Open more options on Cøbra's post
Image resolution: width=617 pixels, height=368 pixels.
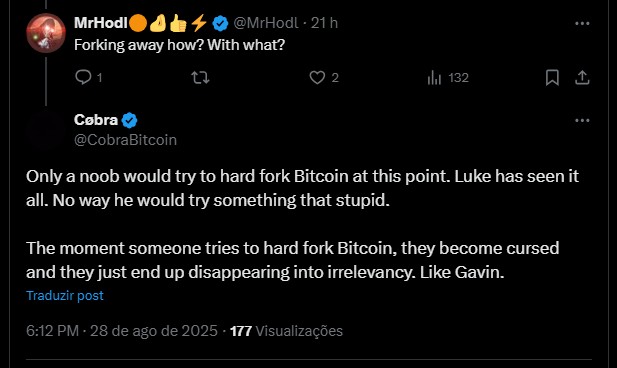coord(582,120)
